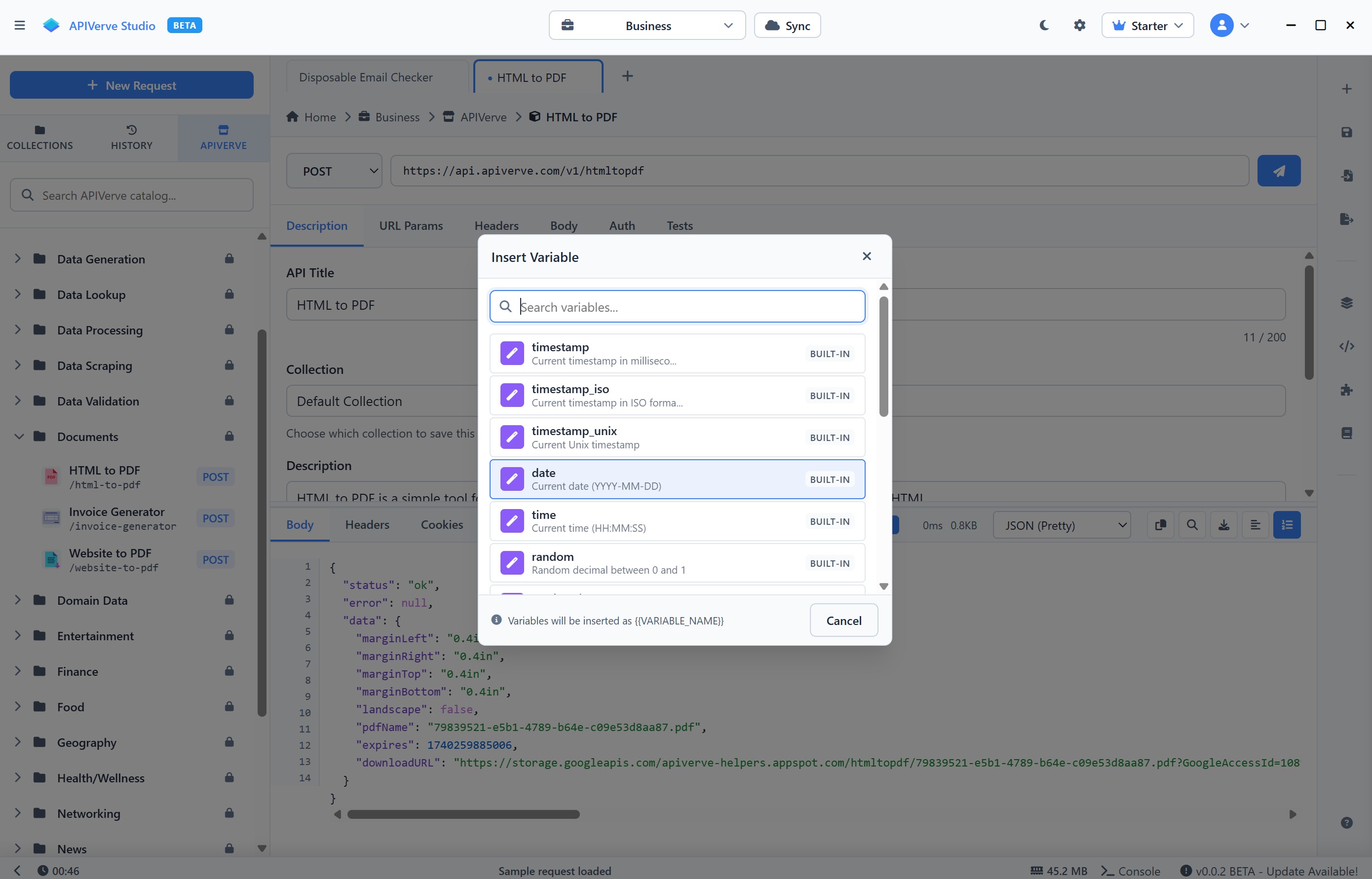Toggle line numbers button in response toolbar
1372x879 pixels.
point(1287,525)
